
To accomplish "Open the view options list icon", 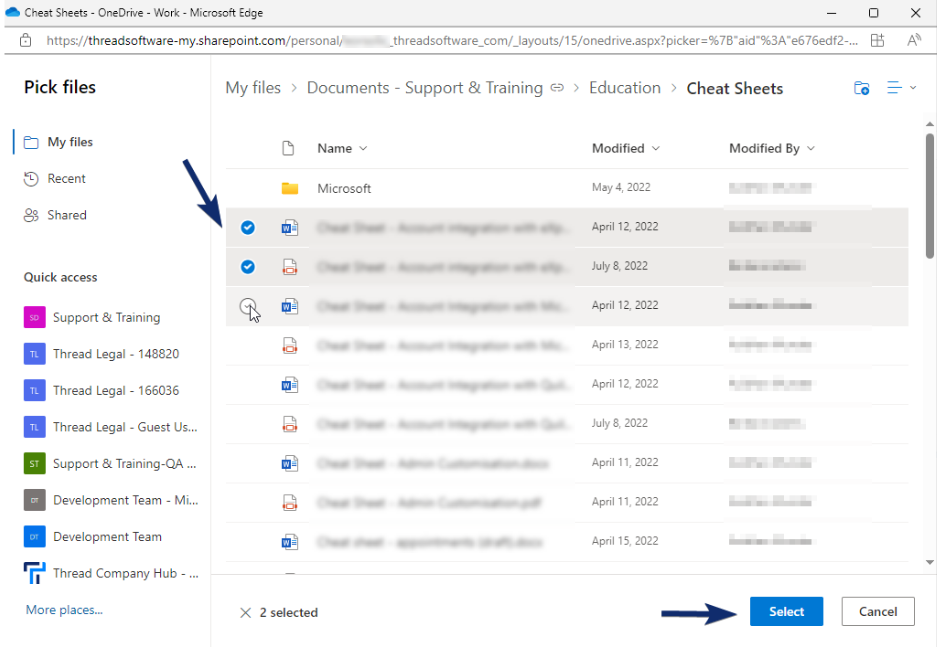I will coord(894,88).
